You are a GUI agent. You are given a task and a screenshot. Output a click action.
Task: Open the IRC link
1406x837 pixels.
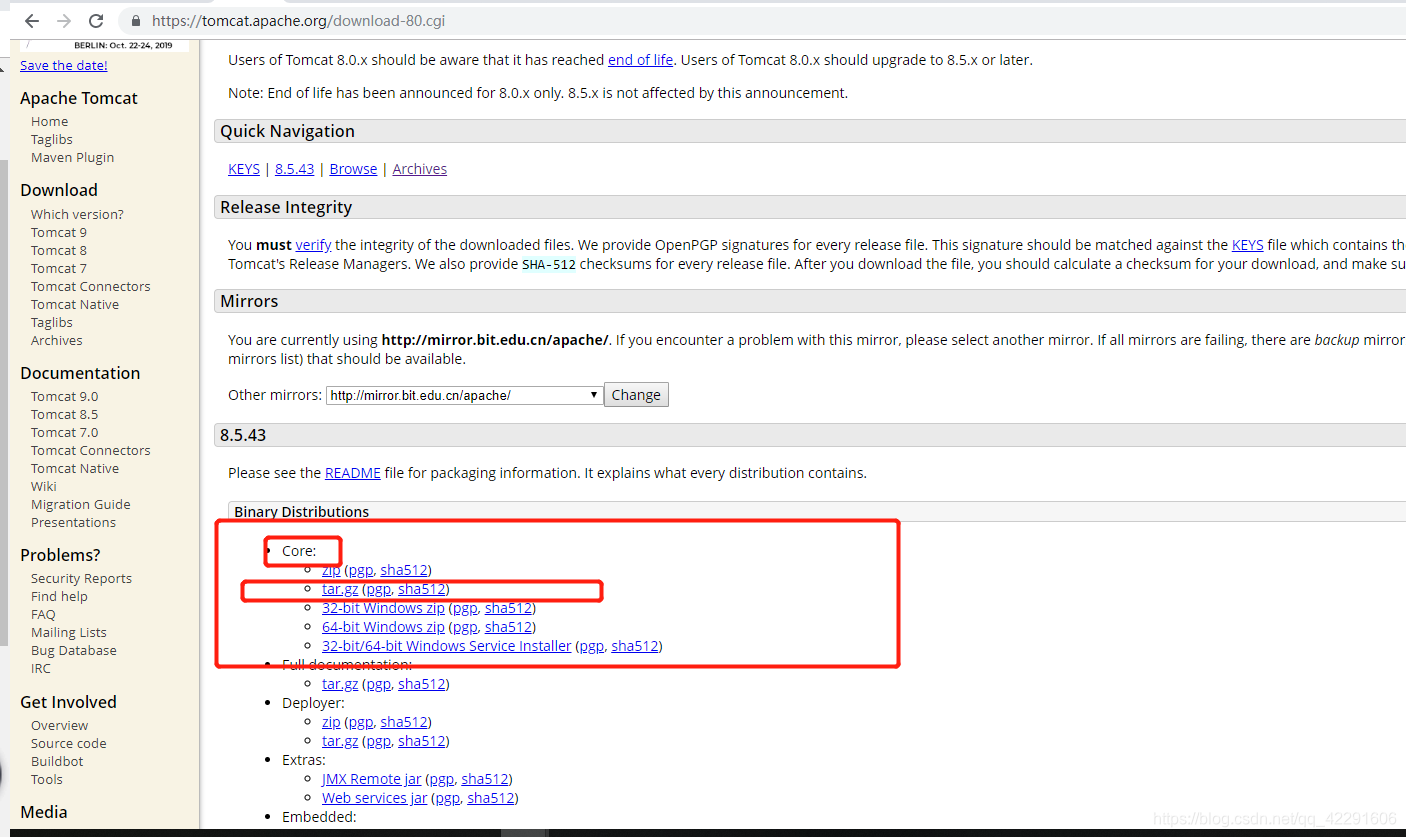point(41,668)
